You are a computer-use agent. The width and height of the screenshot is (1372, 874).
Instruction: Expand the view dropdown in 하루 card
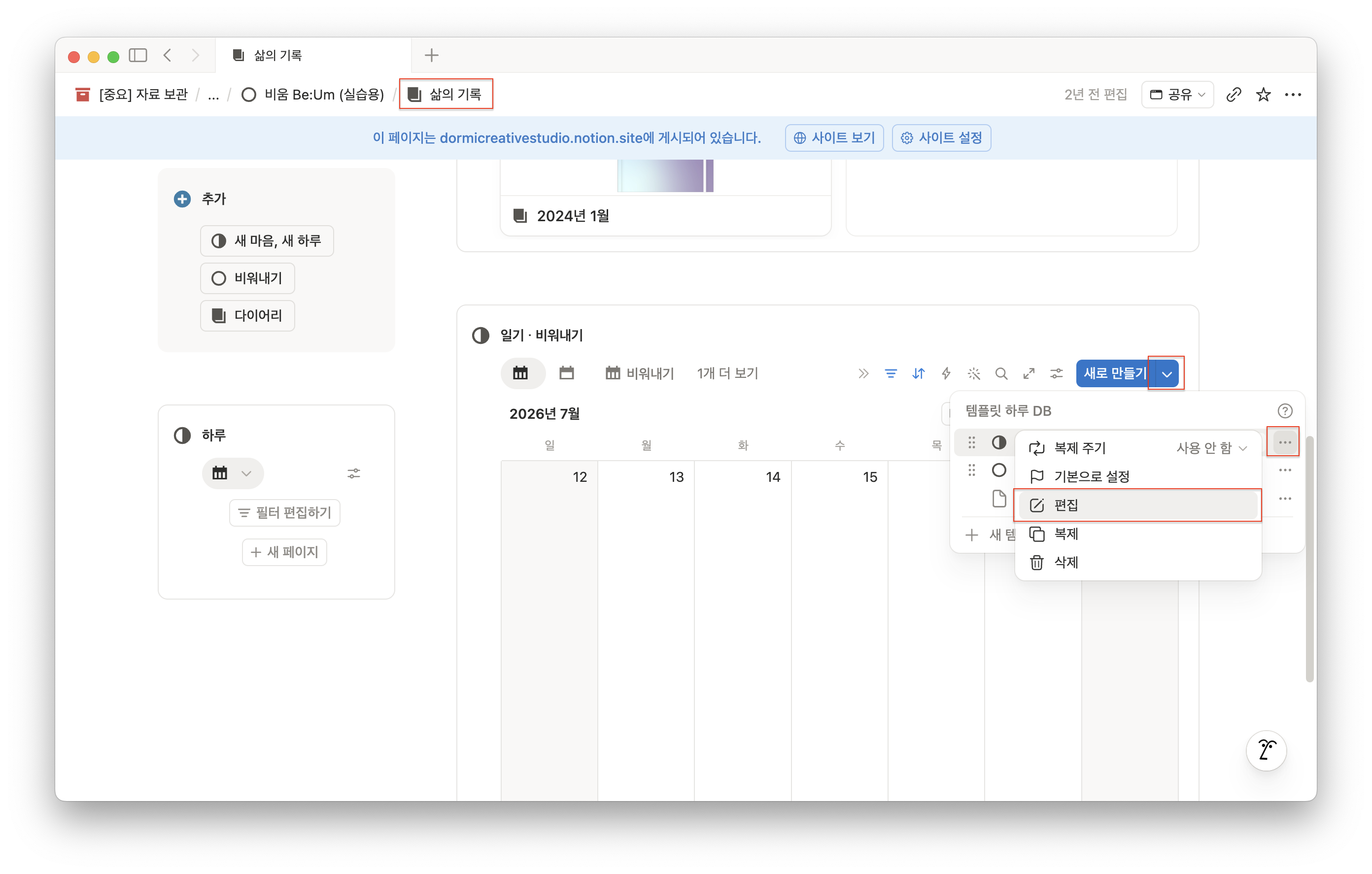233,473
